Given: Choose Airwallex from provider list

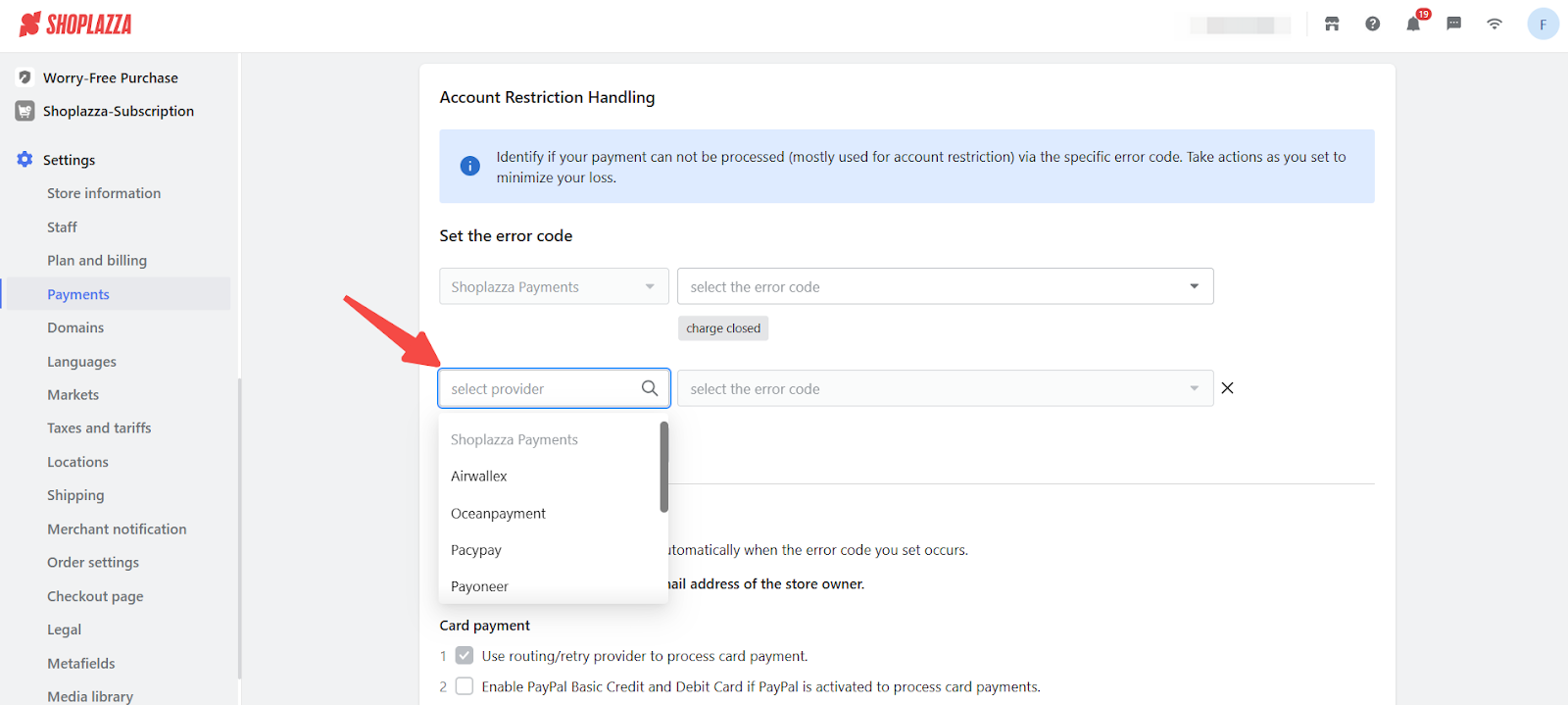Looking at the screenshot, I should [x=479, y=476].
